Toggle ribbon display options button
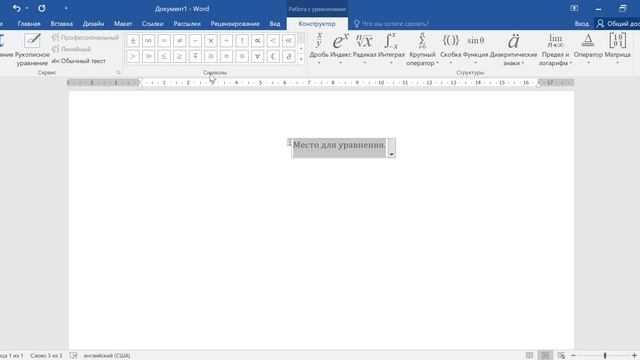Screen dimensions: 640x360 574,8
